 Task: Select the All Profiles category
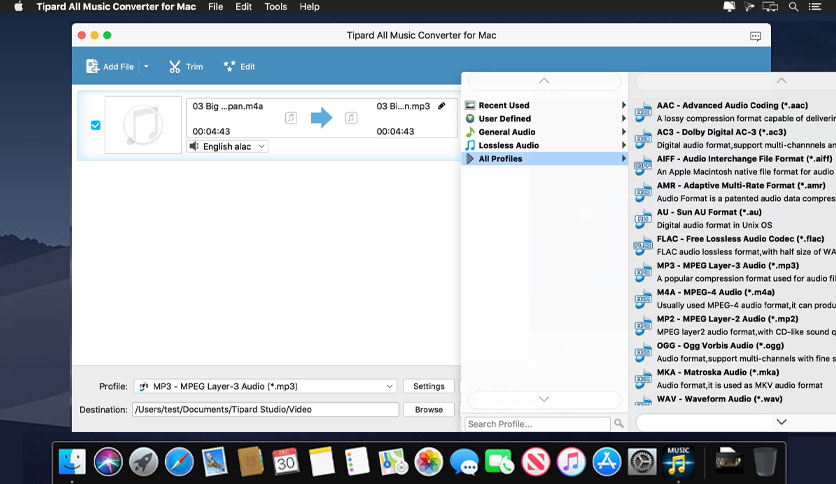pos(544,158)
